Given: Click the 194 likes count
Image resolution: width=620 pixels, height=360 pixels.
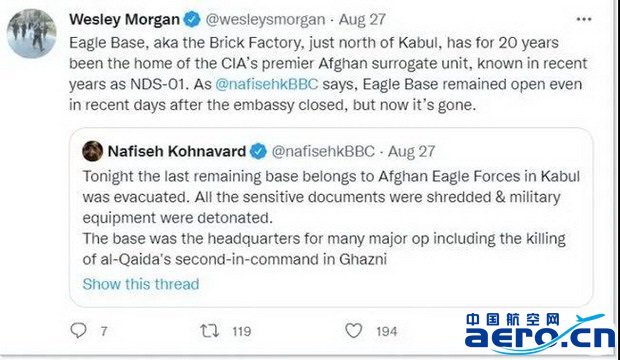Looking at the screenshot, I should coord(387,331).
